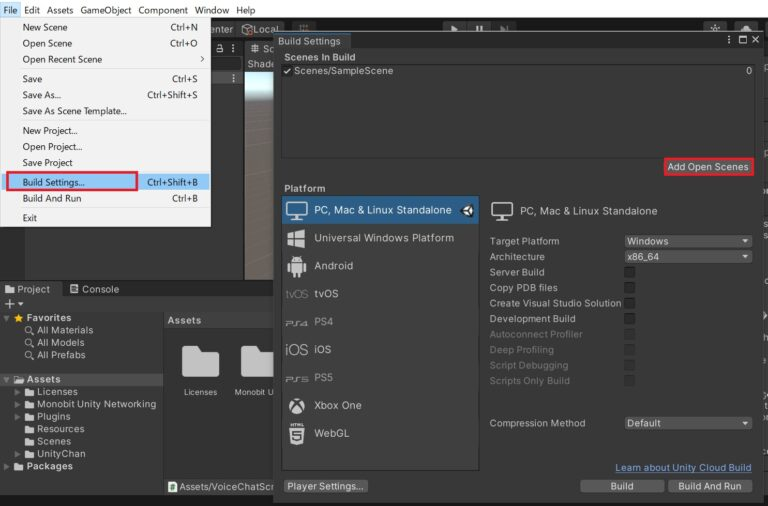Choose Exit in the File menu

tap(106, 218)
